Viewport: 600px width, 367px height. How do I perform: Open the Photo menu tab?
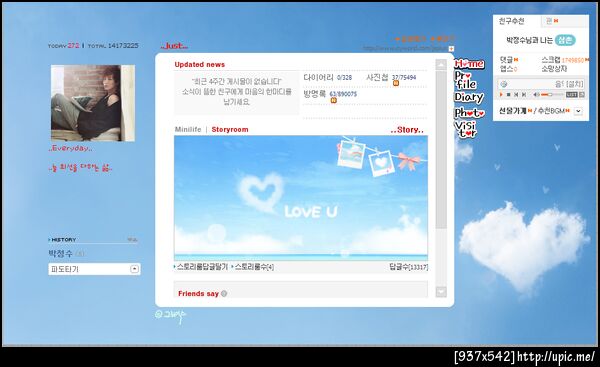pos(469,113)
